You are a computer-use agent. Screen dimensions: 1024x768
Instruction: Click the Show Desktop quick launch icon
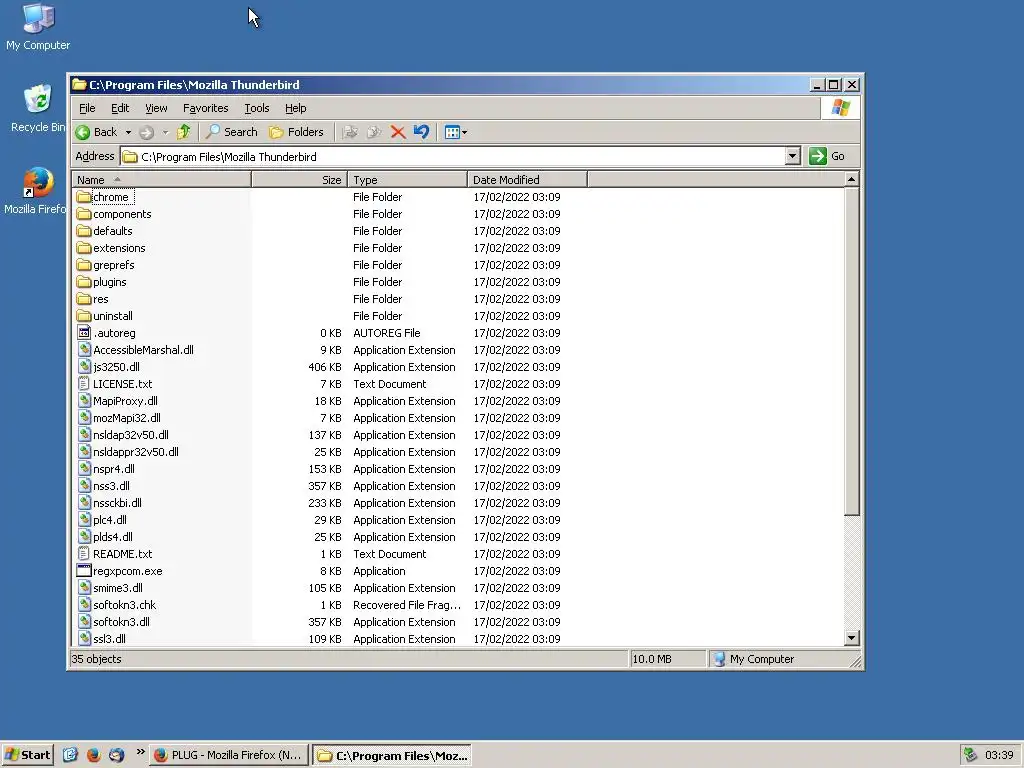70,755
